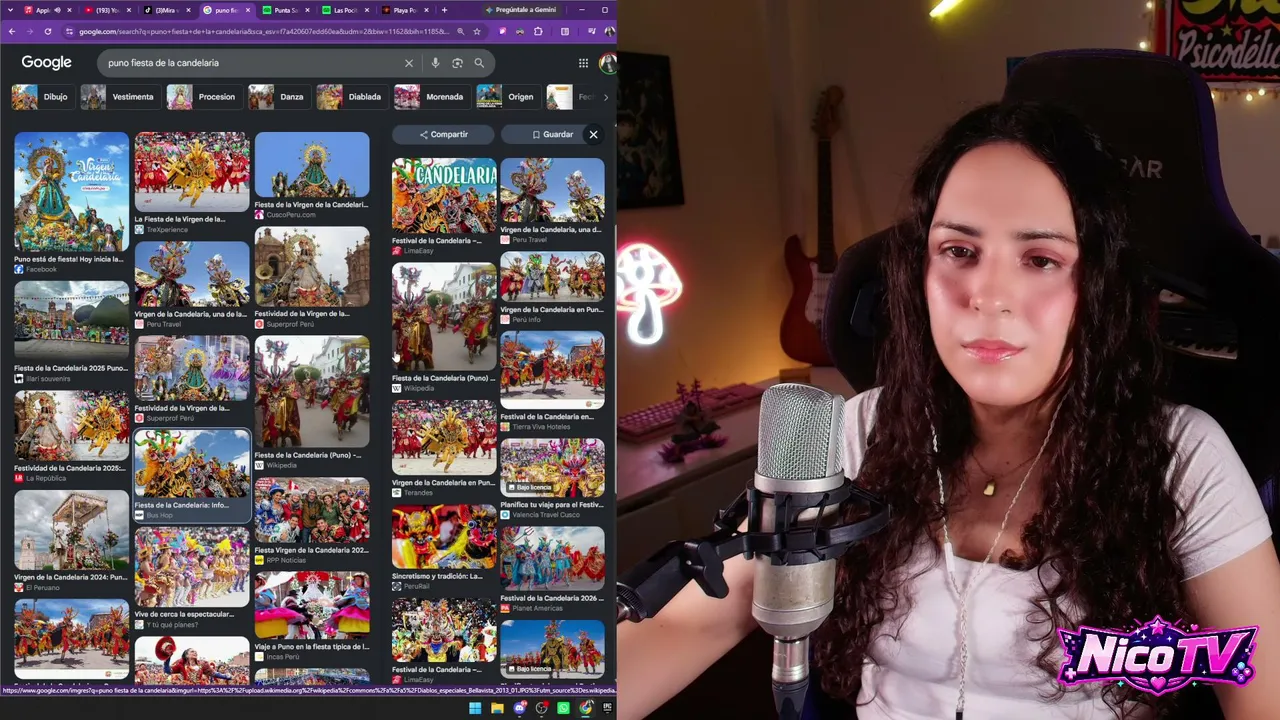Search by image with Google Lens icon
The width and height of the screenshot is (1280, 720).
click(457, 63)
